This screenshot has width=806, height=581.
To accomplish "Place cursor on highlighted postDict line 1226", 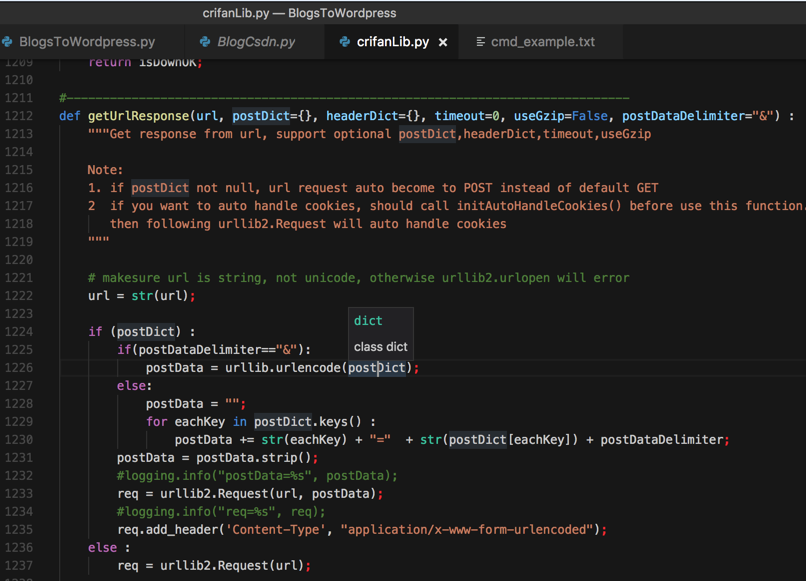I will [377, 368].
